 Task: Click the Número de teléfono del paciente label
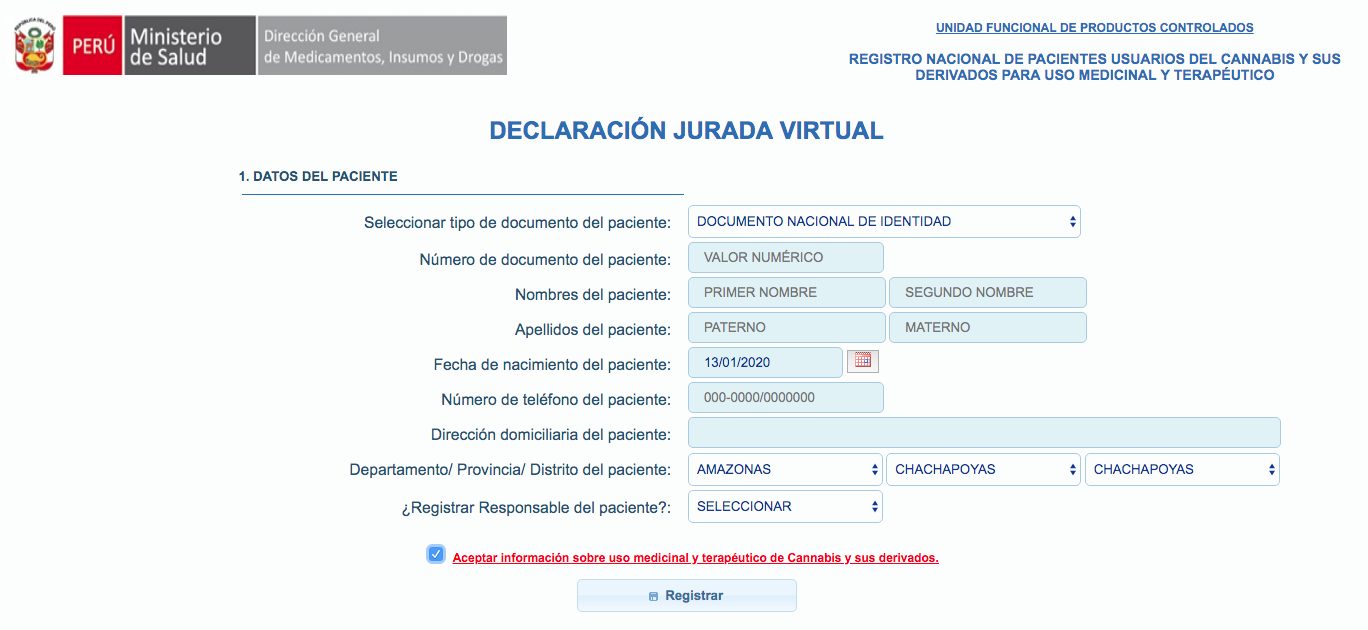(x=556, y=400)
